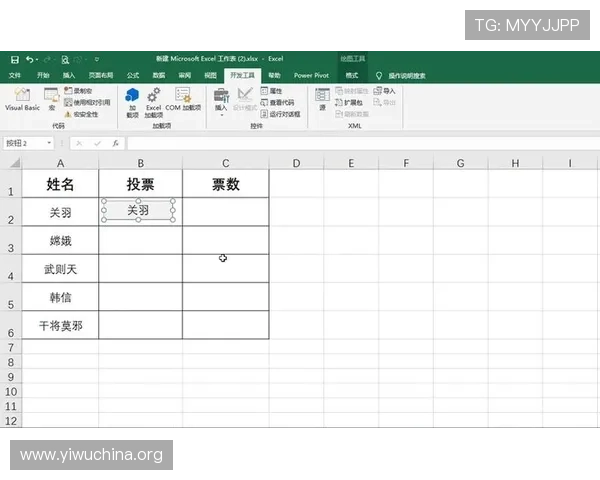
Task: Click the fx Insert Function icon
Action: pyautogui.click(x=116, y=144)
